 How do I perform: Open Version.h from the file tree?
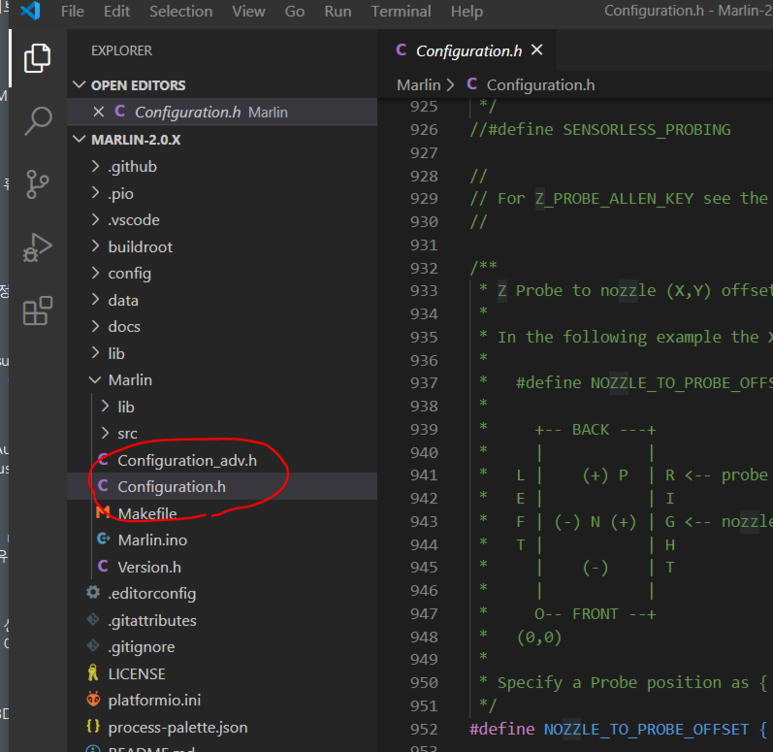coord(149,567)
